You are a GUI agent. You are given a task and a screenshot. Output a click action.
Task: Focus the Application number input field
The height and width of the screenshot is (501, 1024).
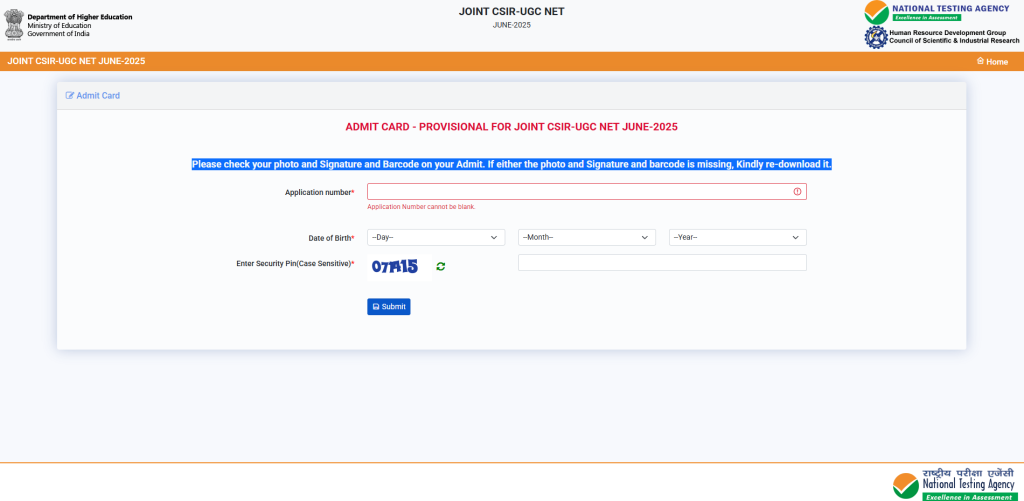click(586, 191)
